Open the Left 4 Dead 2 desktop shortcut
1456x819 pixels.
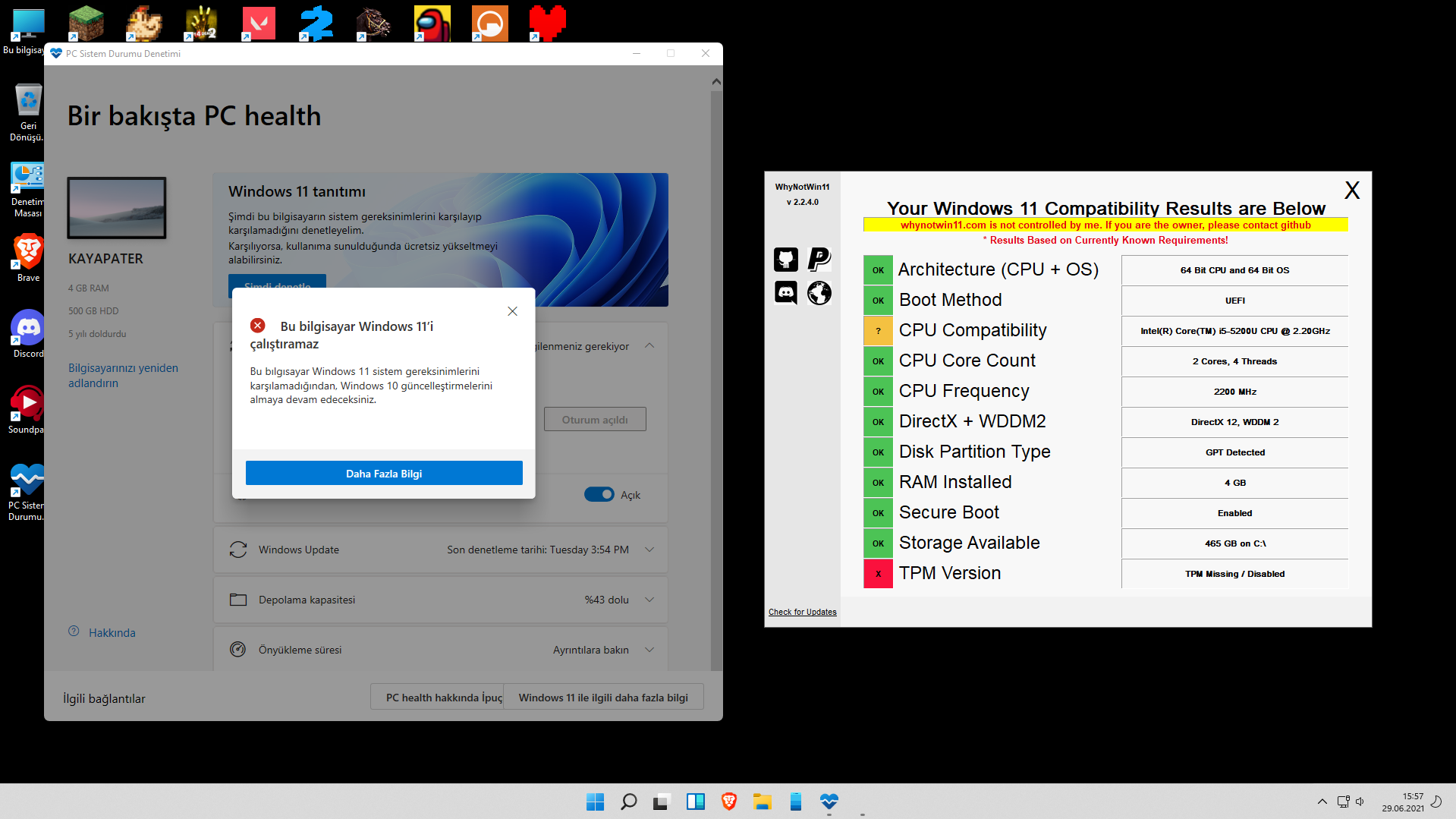coord(201,24)
